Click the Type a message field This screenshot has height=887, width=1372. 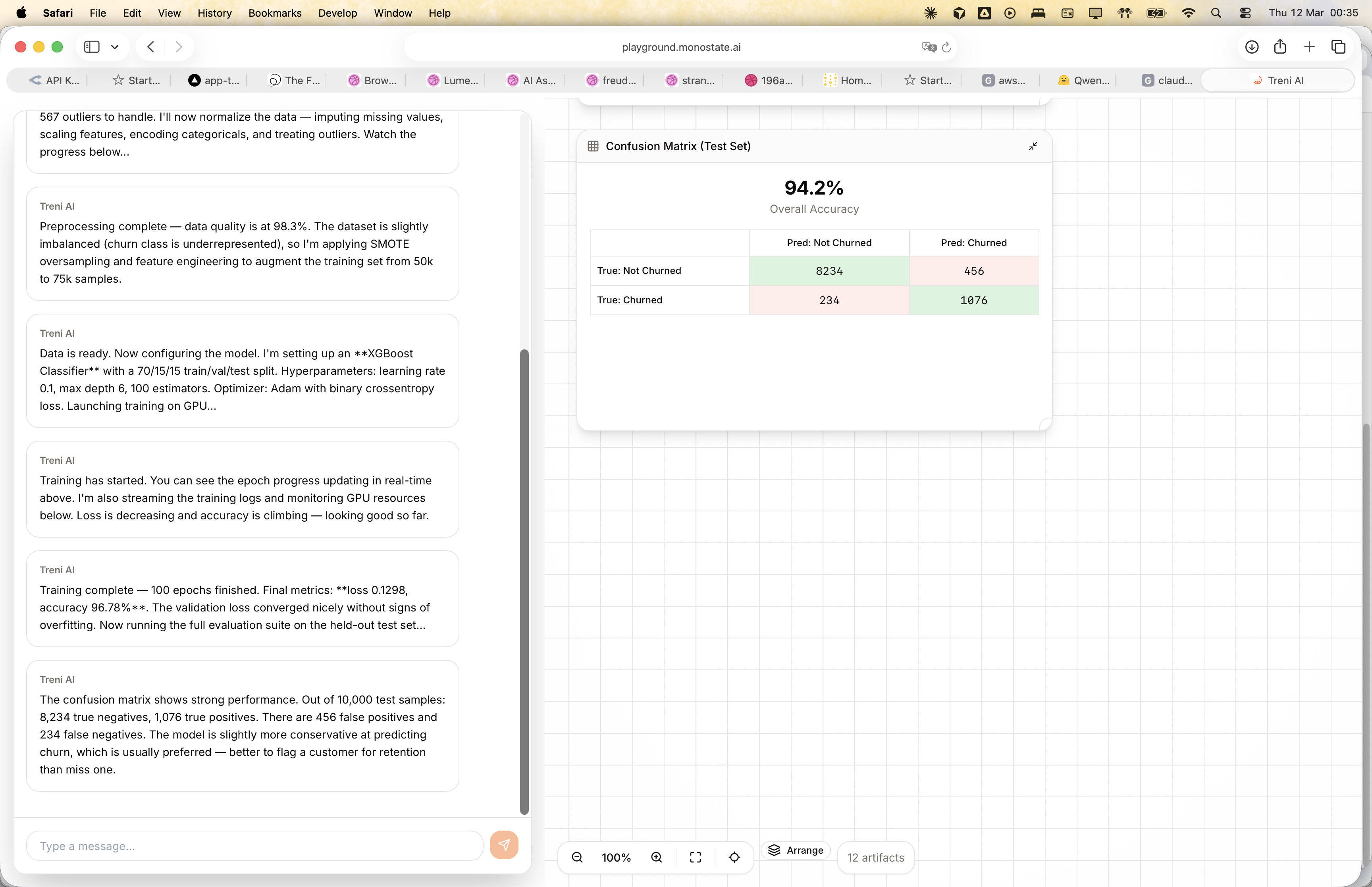click(254, 846)
